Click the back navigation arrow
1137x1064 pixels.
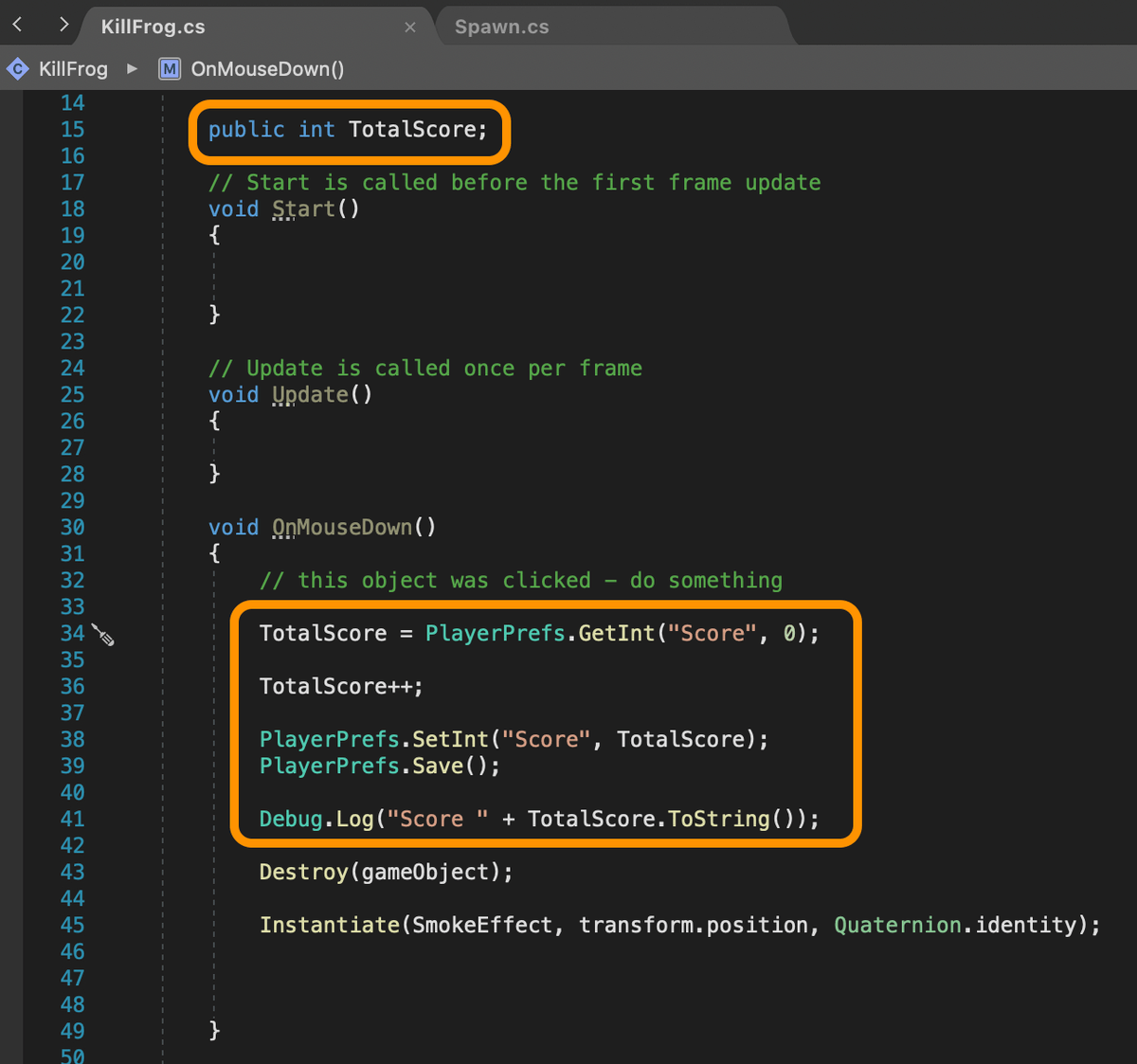tap(18, 25)
